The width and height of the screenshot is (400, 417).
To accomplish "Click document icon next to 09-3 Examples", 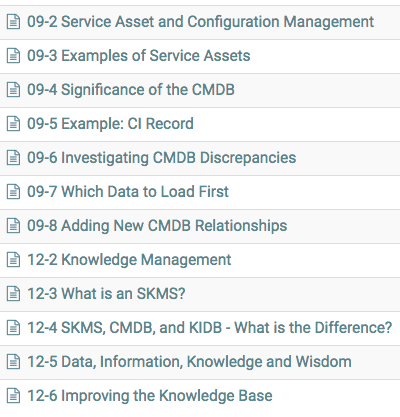I will tap(13, 56).
